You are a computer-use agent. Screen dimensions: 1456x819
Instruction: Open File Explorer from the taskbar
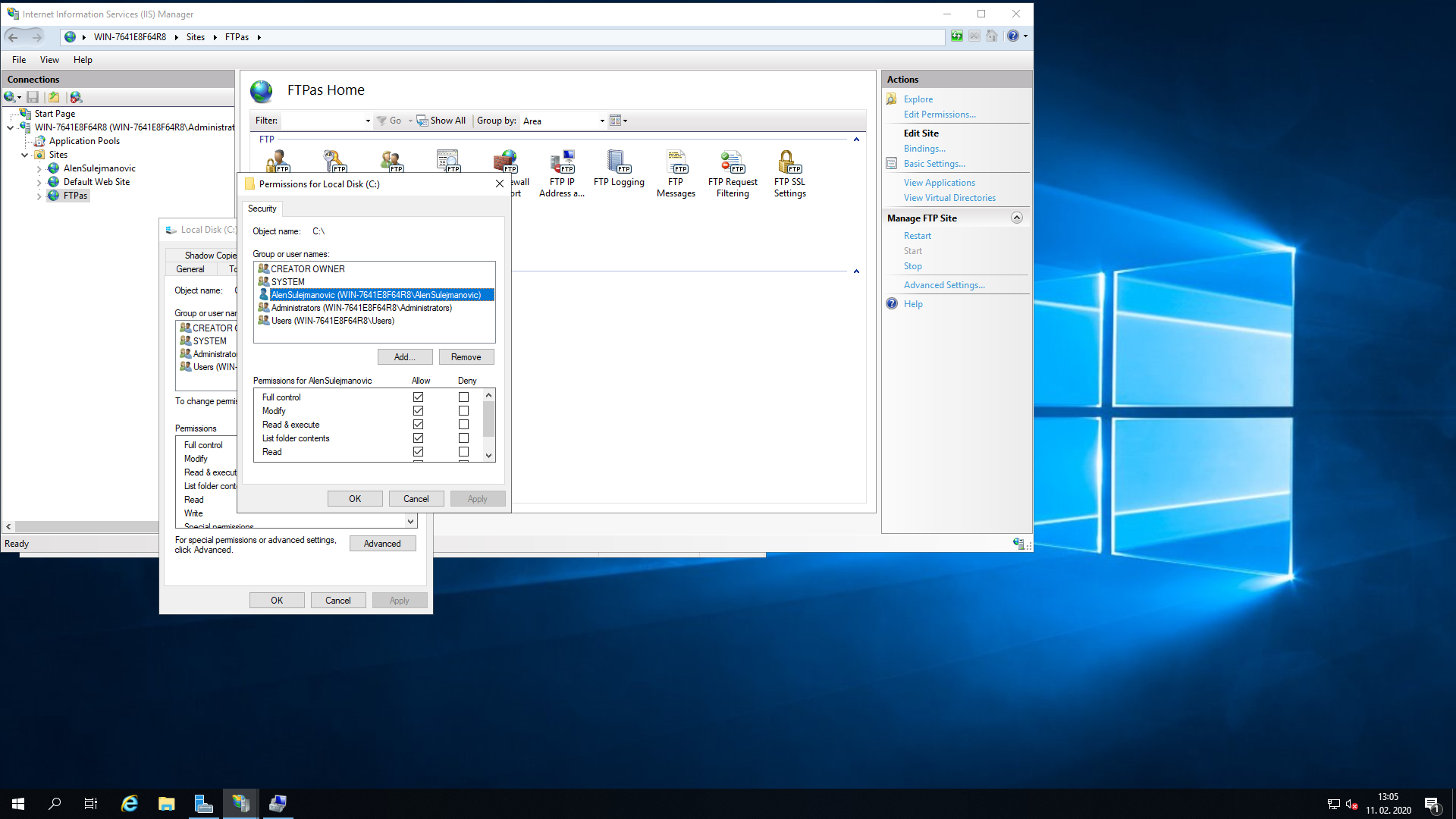(x=166, y=804)
